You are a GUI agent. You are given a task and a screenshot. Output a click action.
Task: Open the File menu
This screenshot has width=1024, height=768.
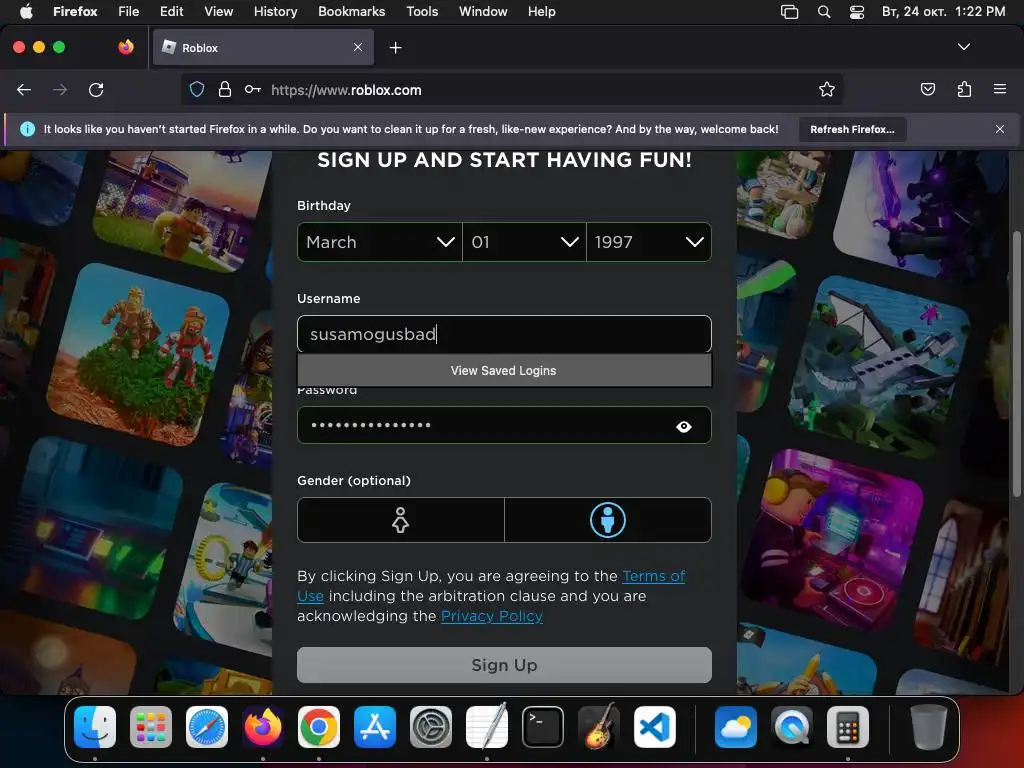(129, 12)
